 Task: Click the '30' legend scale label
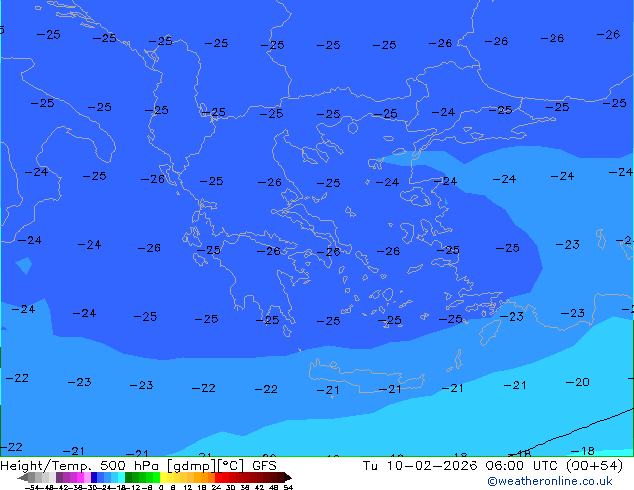point(230,488)
